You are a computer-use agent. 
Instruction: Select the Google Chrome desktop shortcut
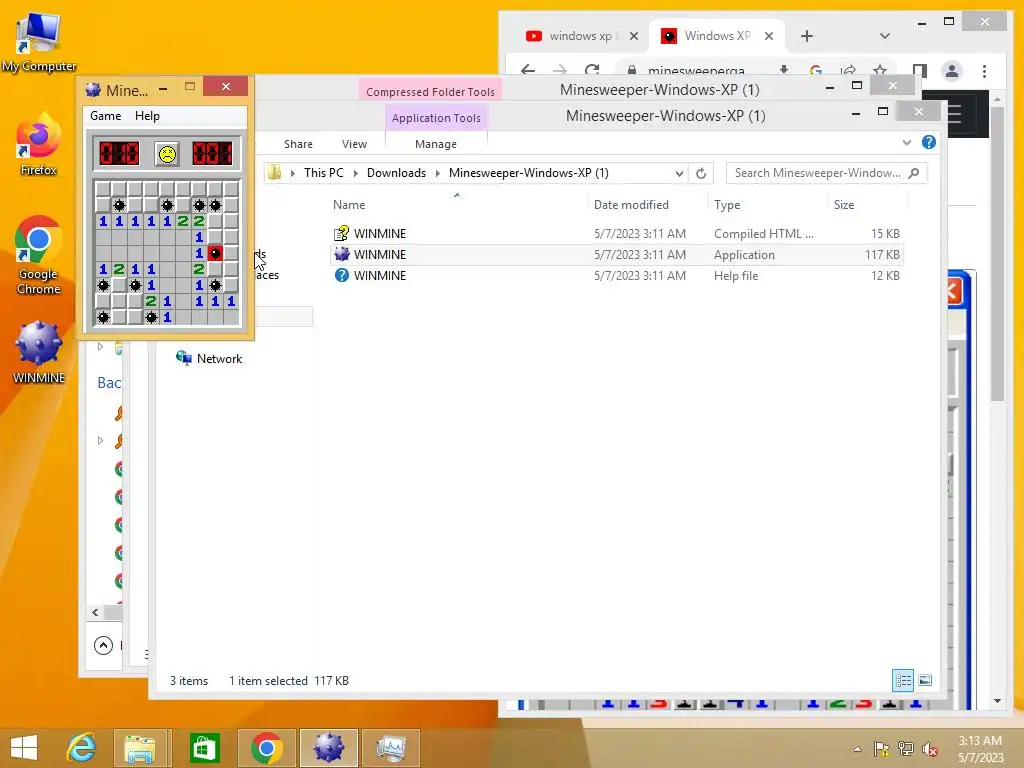pyautogui.click(x=39, y=255)
